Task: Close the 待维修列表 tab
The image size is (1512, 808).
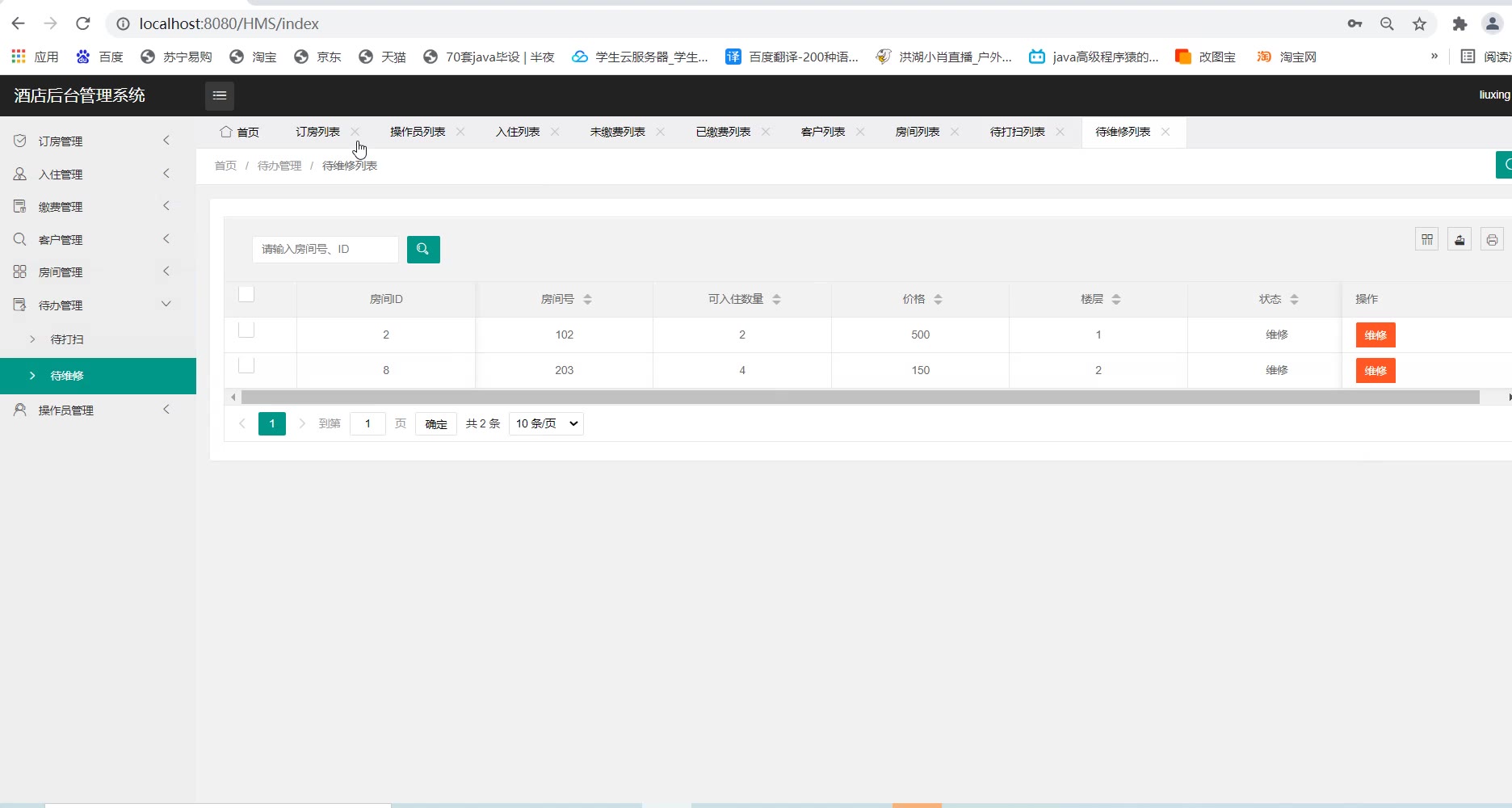Action: point(1165,132)
